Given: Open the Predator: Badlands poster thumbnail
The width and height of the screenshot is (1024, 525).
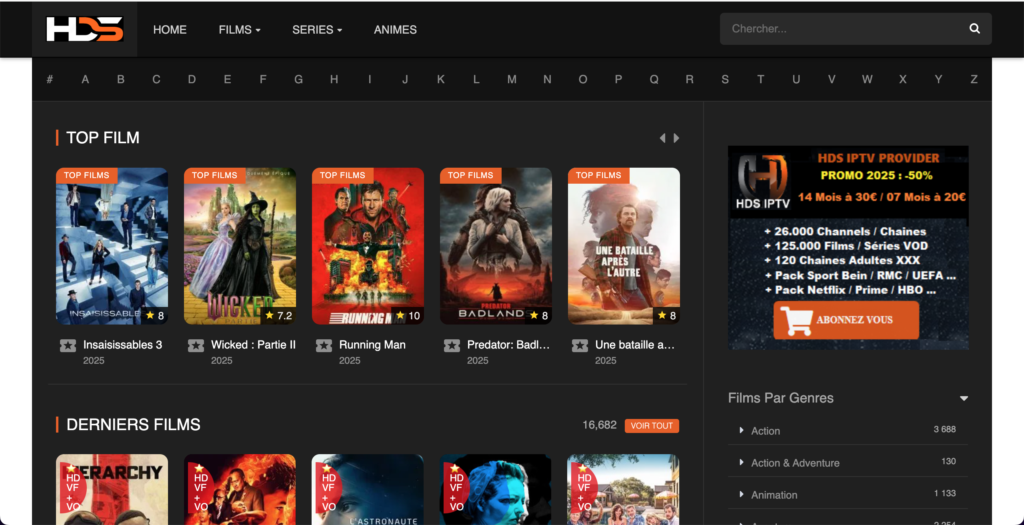Looking at the screenshot, I should pyautogui.click(x=496, y=246).
